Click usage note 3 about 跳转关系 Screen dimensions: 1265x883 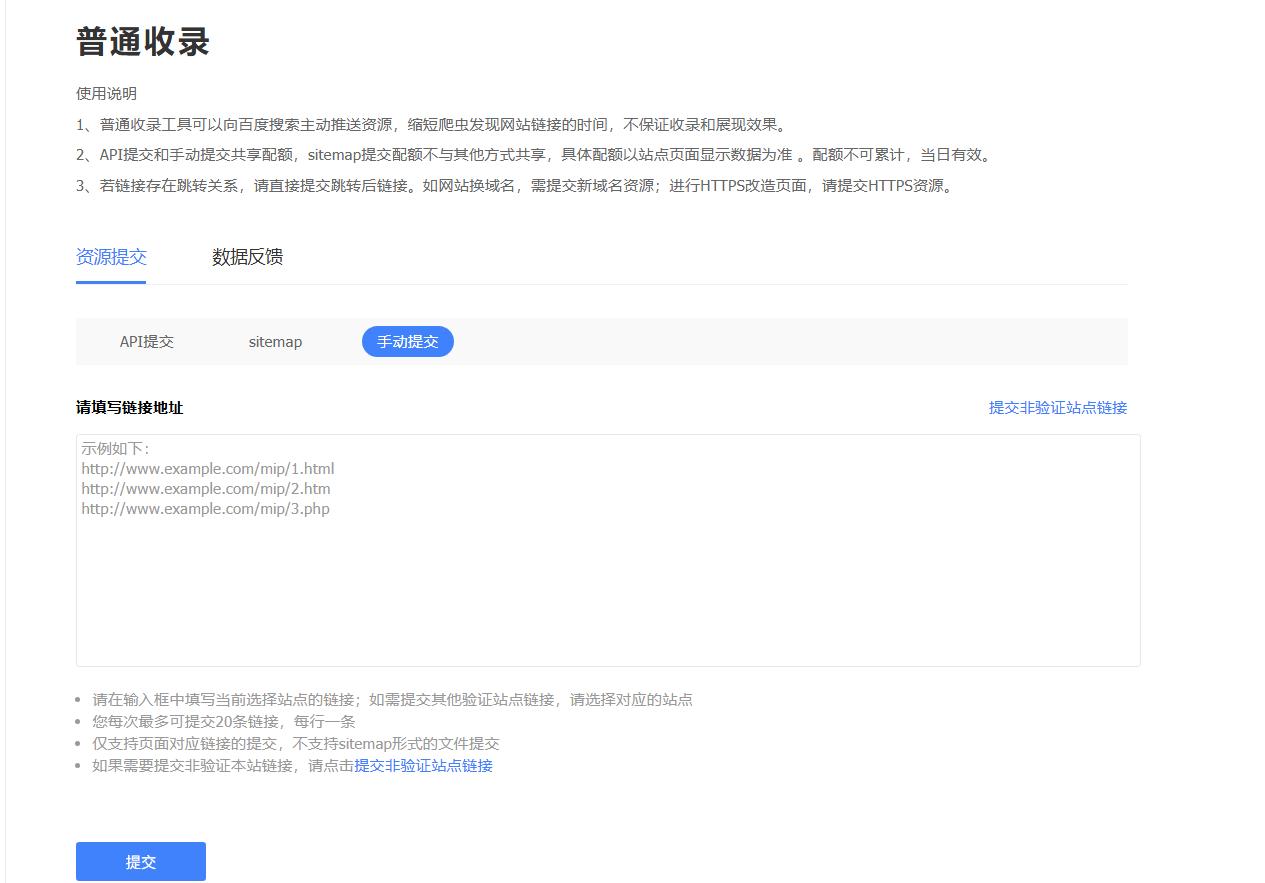tap(516, 186)
